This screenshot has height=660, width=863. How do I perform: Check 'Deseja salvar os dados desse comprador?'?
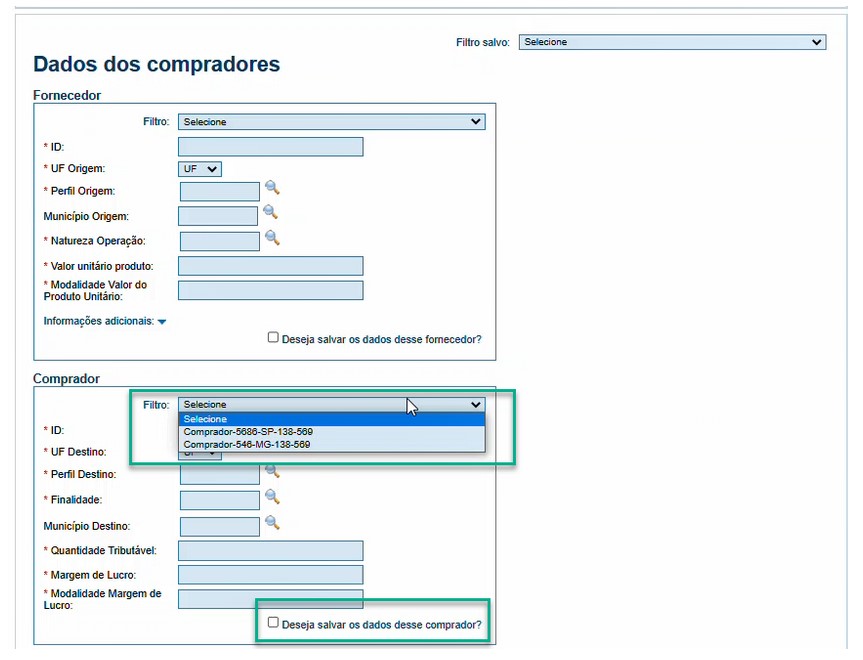(x=273, y=622)
